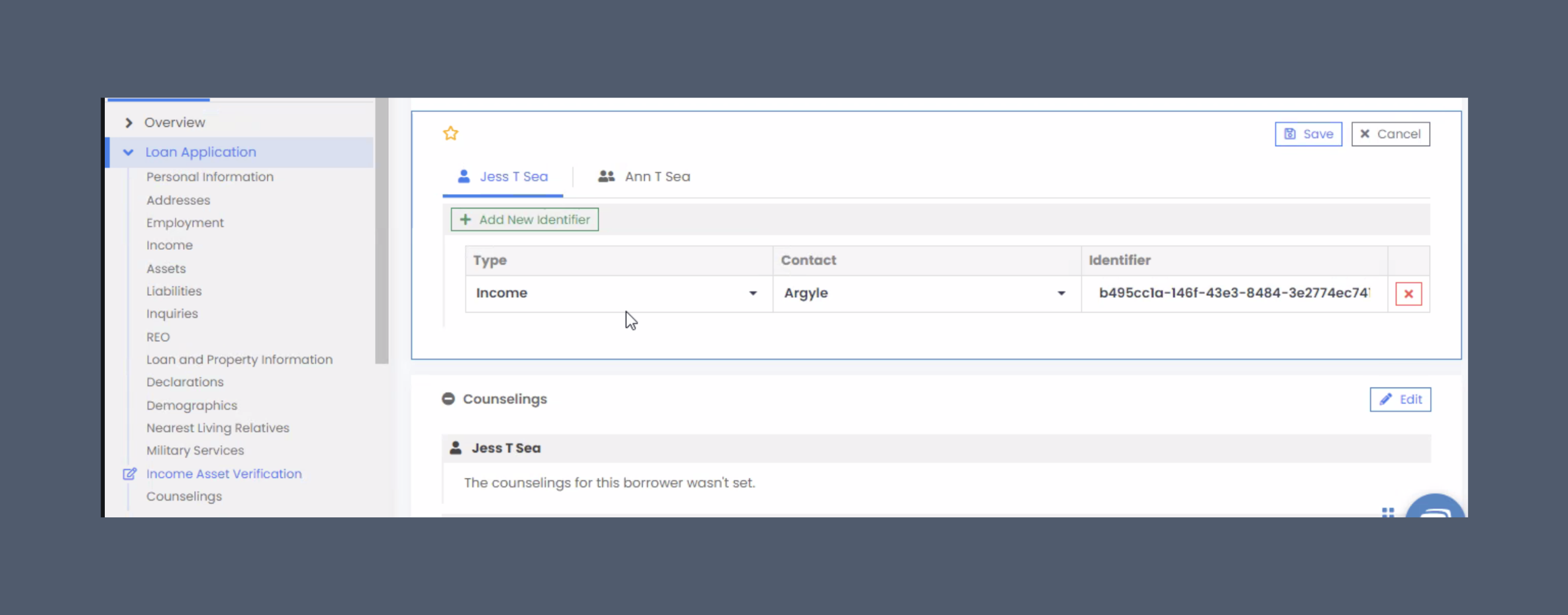Click the people icon on Ann T Sea tab
The height and width of the screenshot is (615, 1568).
[x=606, y=177]
